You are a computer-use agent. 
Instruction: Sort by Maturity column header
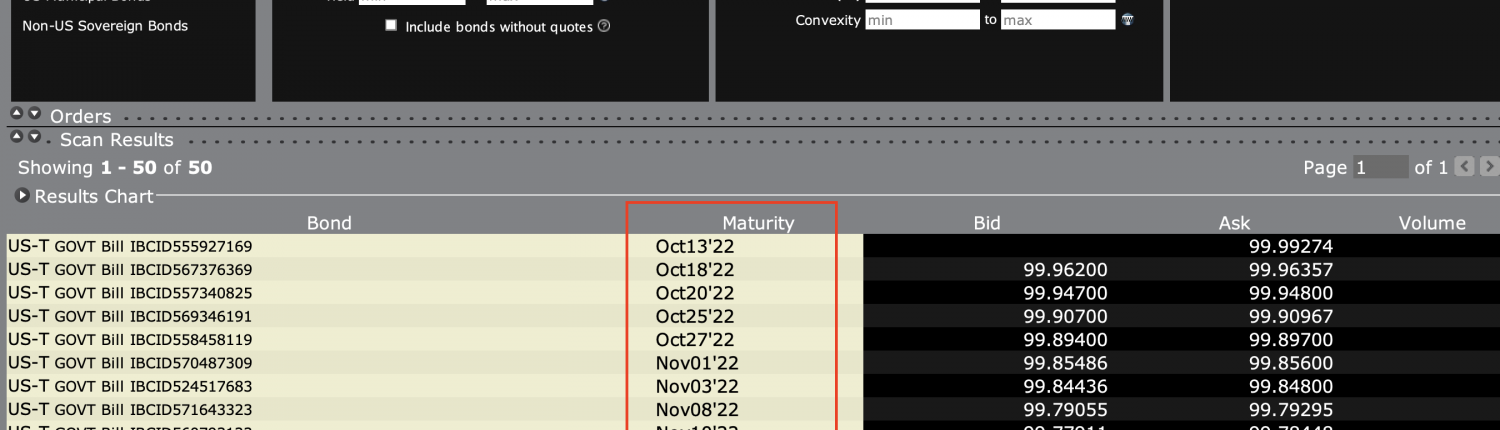pos(757,223)
